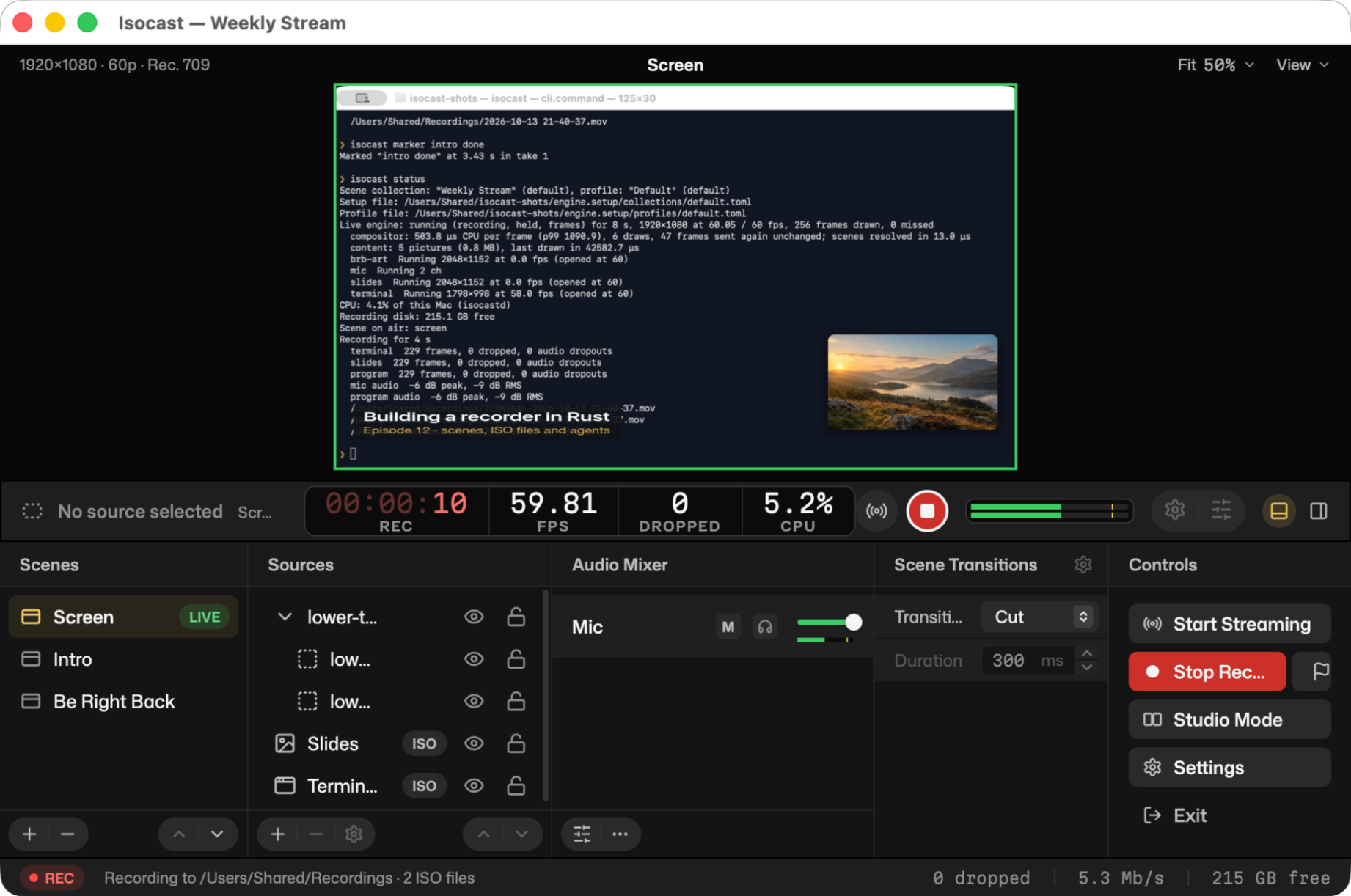Decrease transition duration with stepper down

[1087, 667]
